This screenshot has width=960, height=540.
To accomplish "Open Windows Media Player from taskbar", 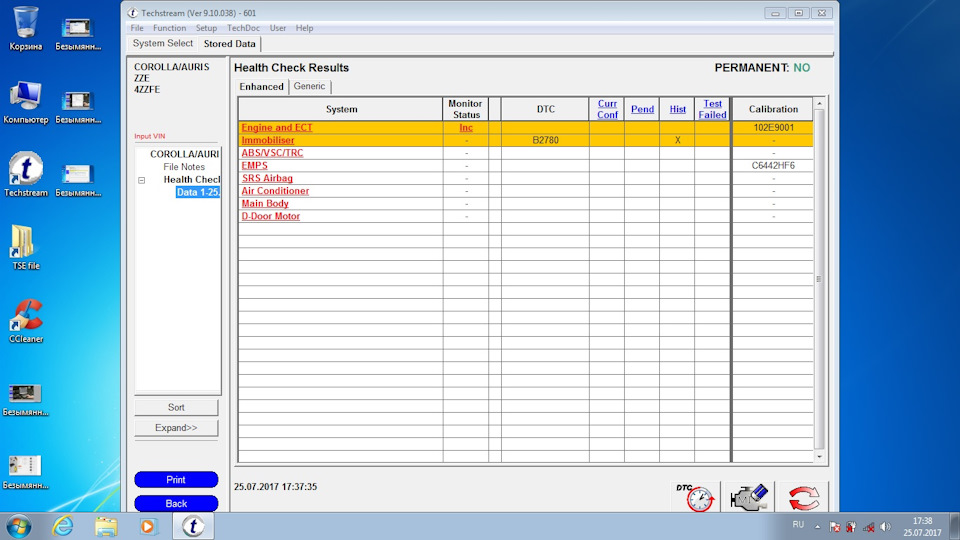I will point(148,527).
